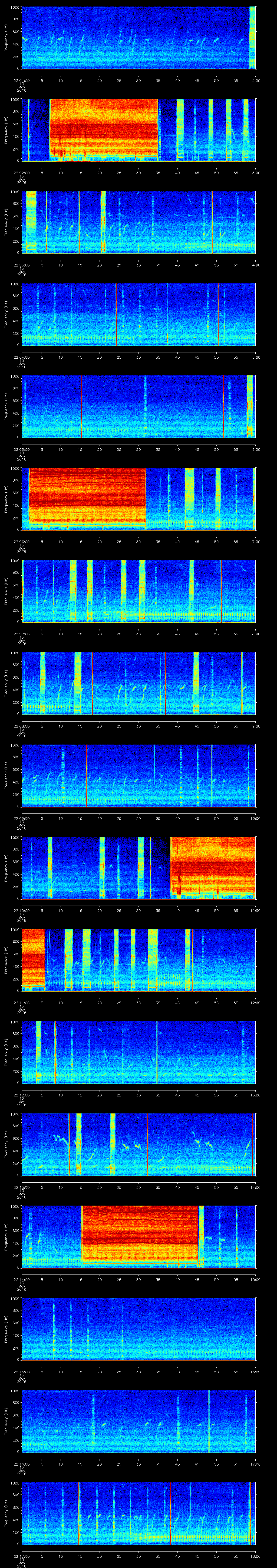Click the spectrogram panel starting at 22:16:00

pos(138,1421)
